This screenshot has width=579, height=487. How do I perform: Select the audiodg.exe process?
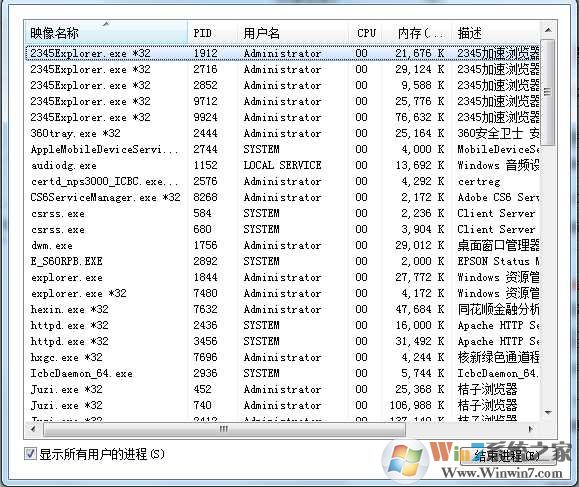pos(282,165)
